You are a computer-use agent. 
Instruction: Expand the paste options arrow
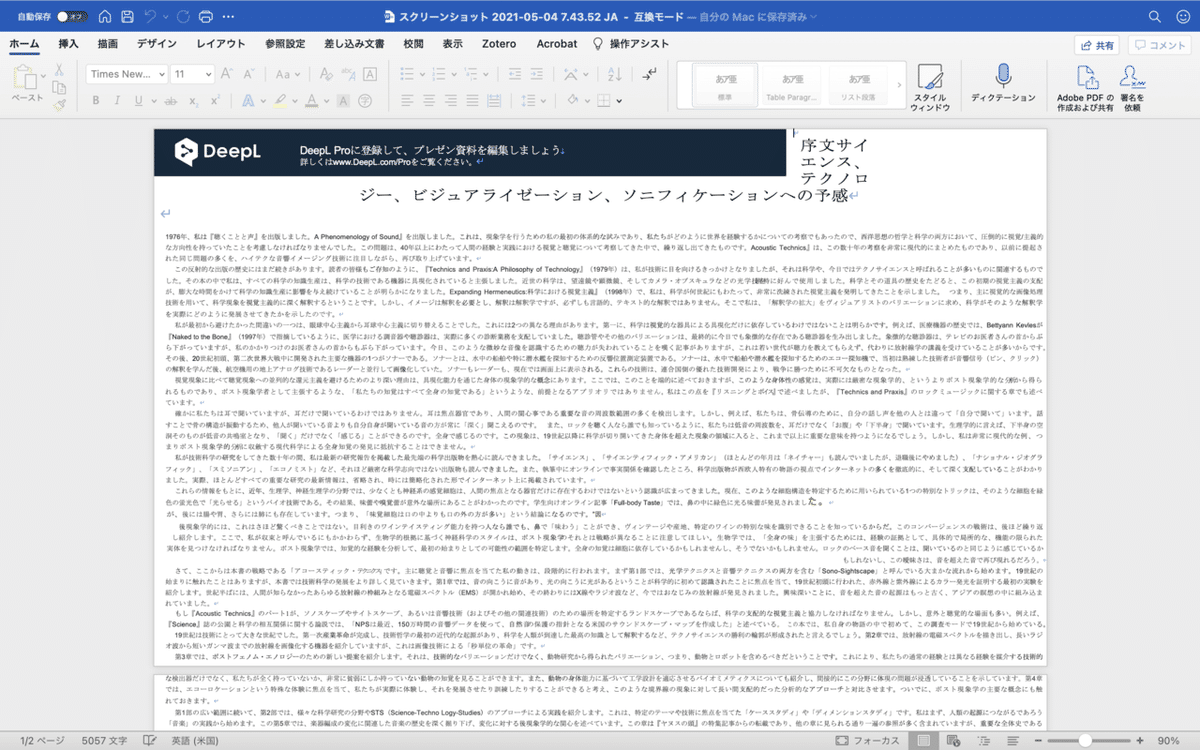tap(44, 75)
